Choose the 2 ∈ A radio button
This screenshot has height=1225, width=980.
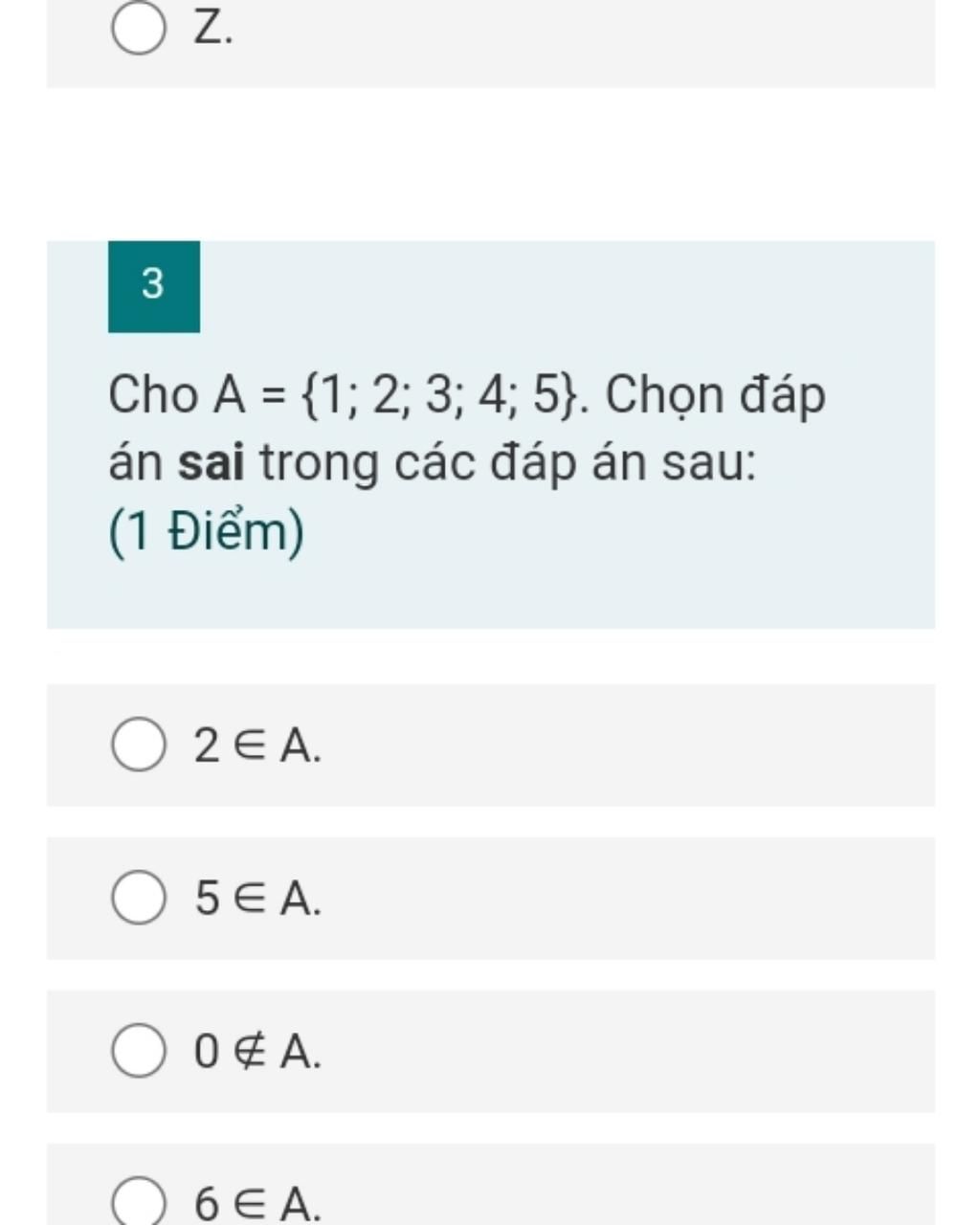[139, 745]
